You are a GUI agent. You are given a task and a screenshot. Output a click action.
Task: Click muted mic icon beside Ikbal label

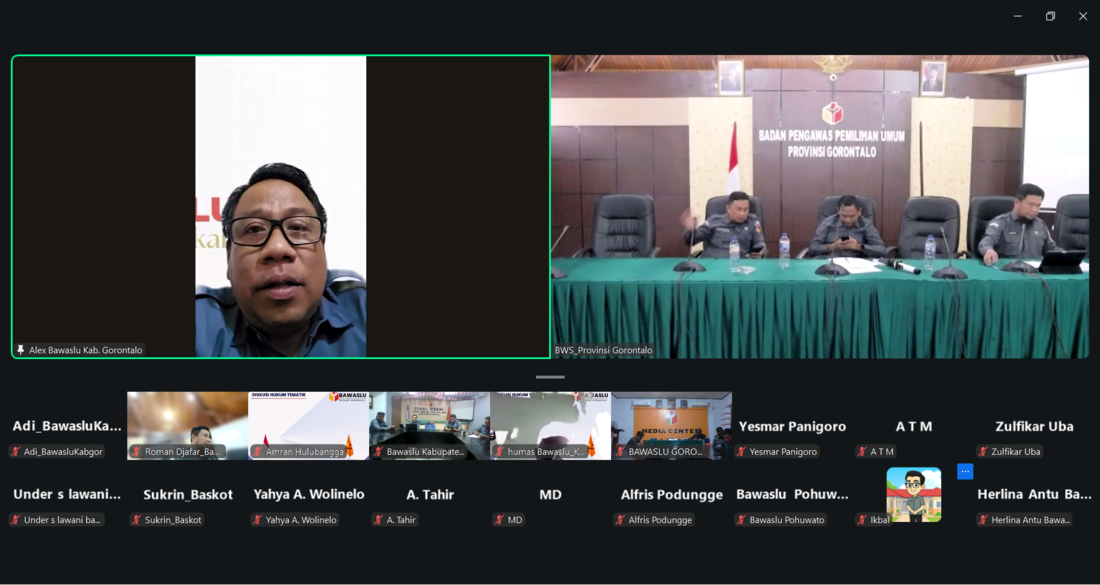(x=862, y=520)
